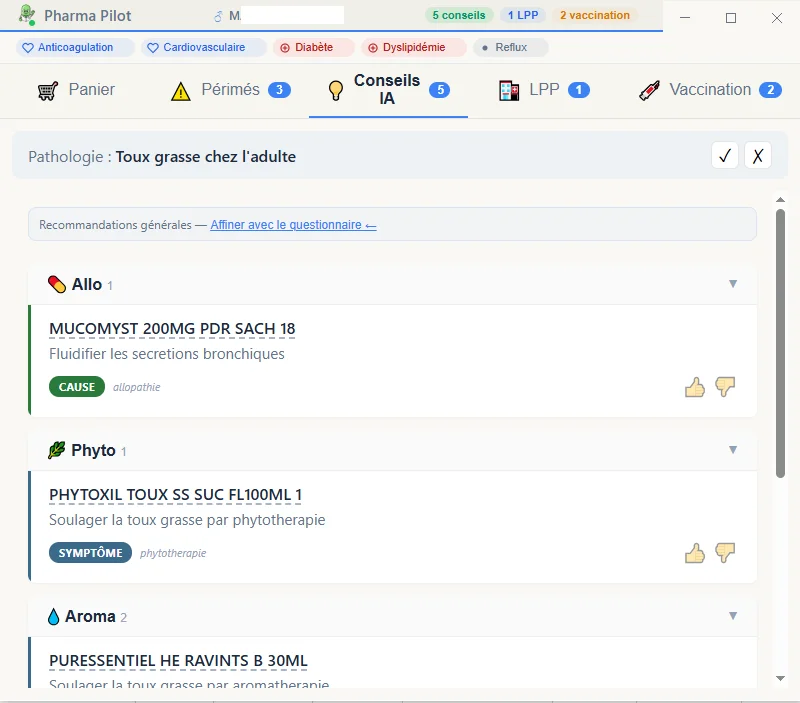800x703 pixels.
Task: Give thumbs down to MUCOMYST 200MG
Action: click(x=724, y=387)
